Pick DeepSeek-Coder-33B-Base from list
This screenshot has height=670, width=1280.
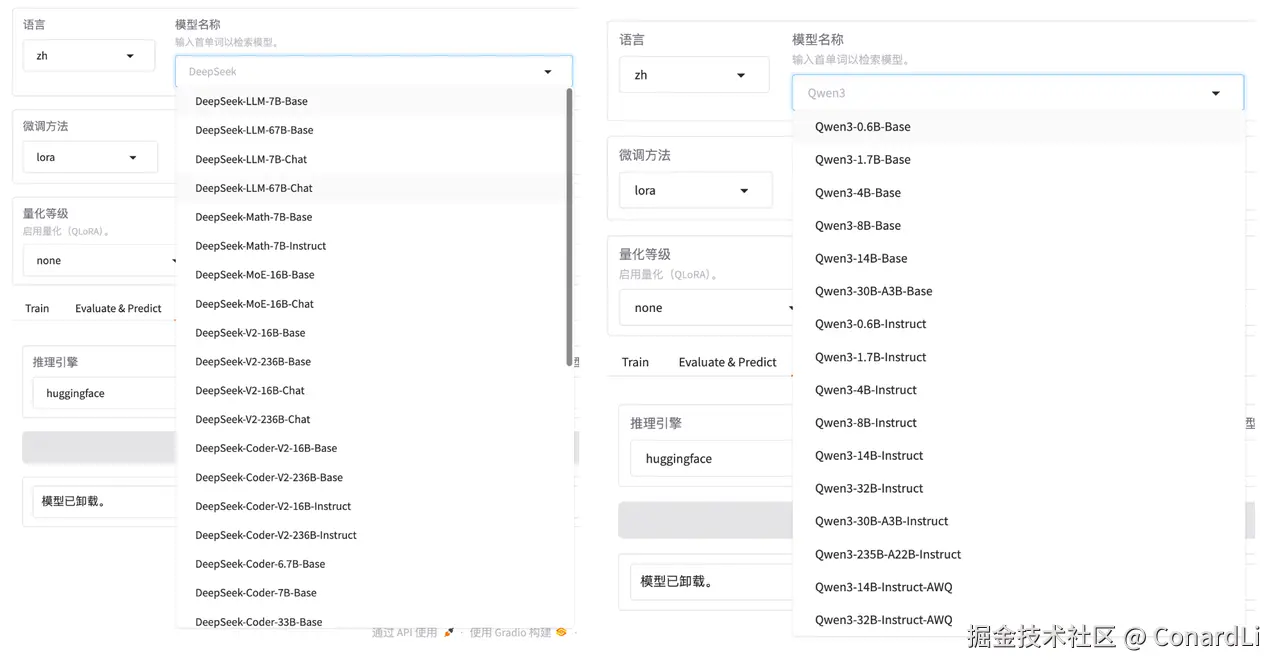(371, 619)
